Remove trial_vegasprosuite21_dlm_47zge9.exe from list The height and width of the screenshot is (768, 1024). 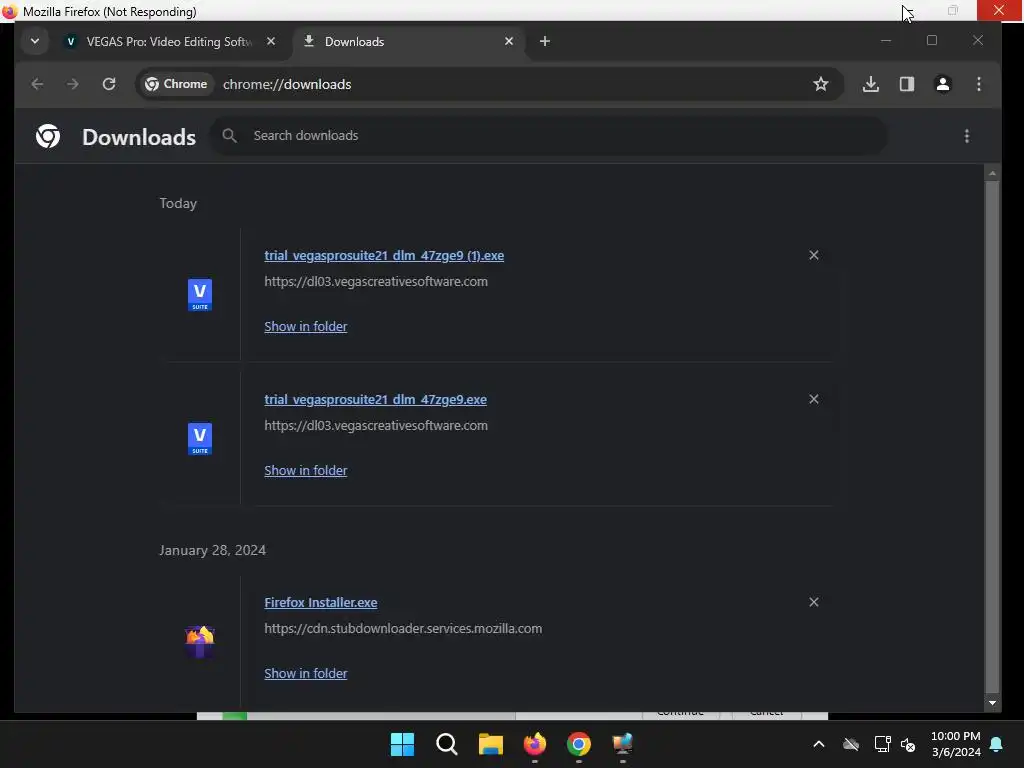(x=814, y=399)
